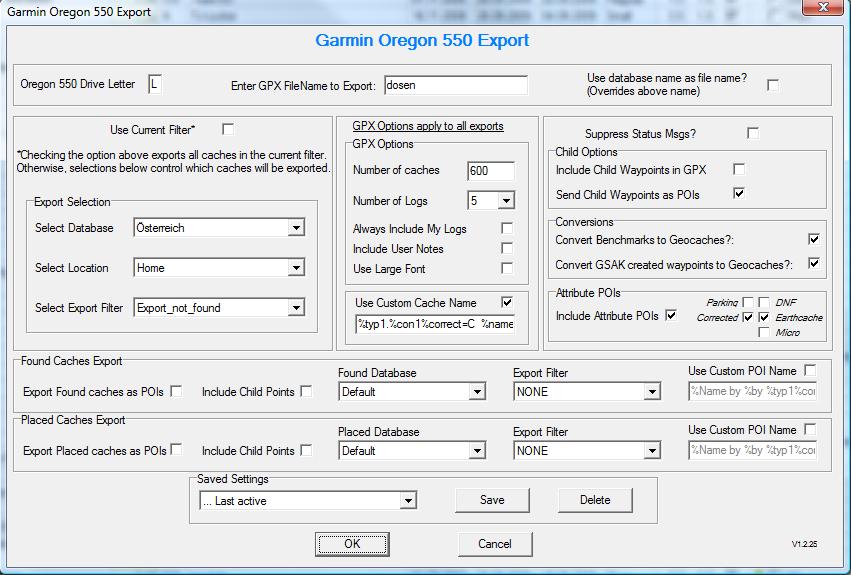
Task: Uncheck Include Attribute POIs
Action: click(x=671, y=315)
